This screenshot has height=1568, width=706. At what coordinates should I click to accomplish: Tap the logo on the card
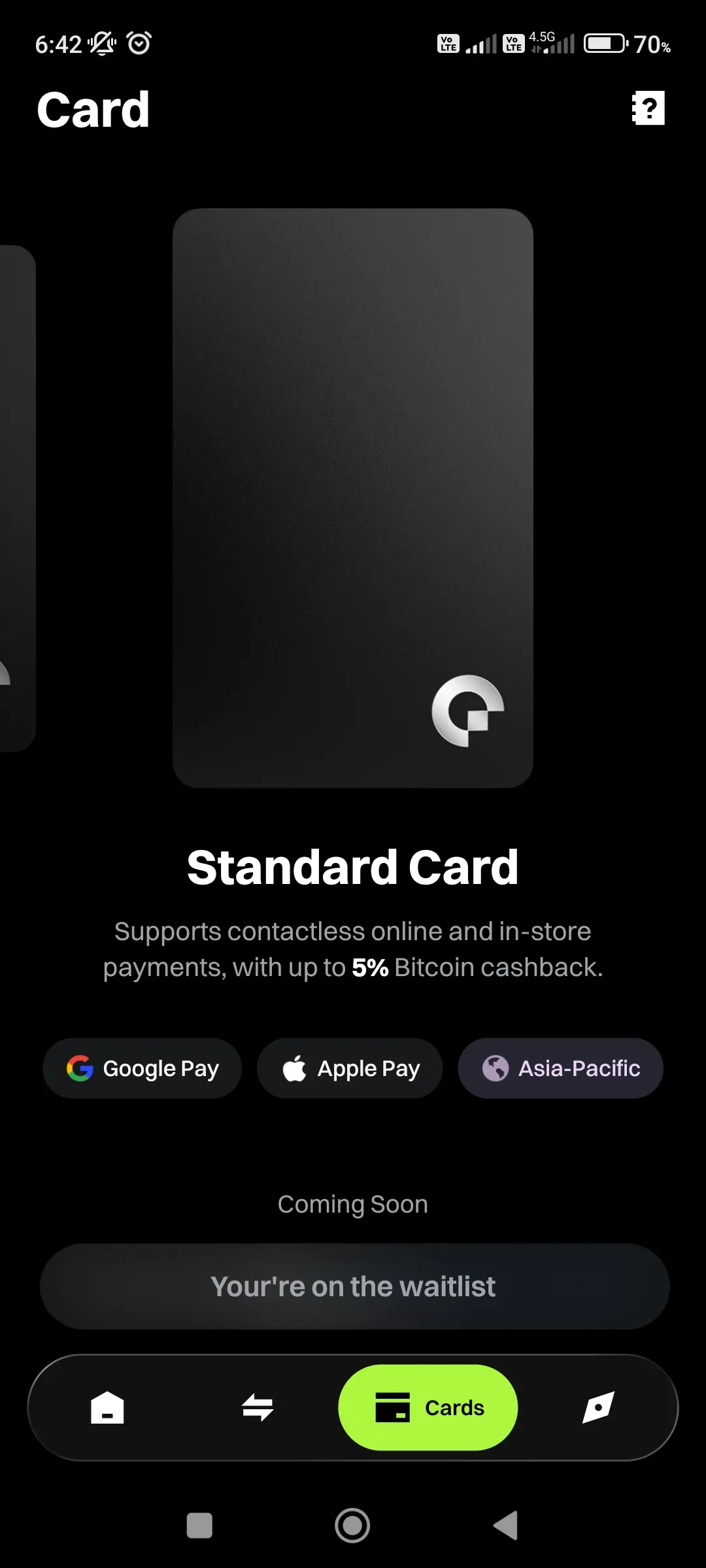coord(468,711)
